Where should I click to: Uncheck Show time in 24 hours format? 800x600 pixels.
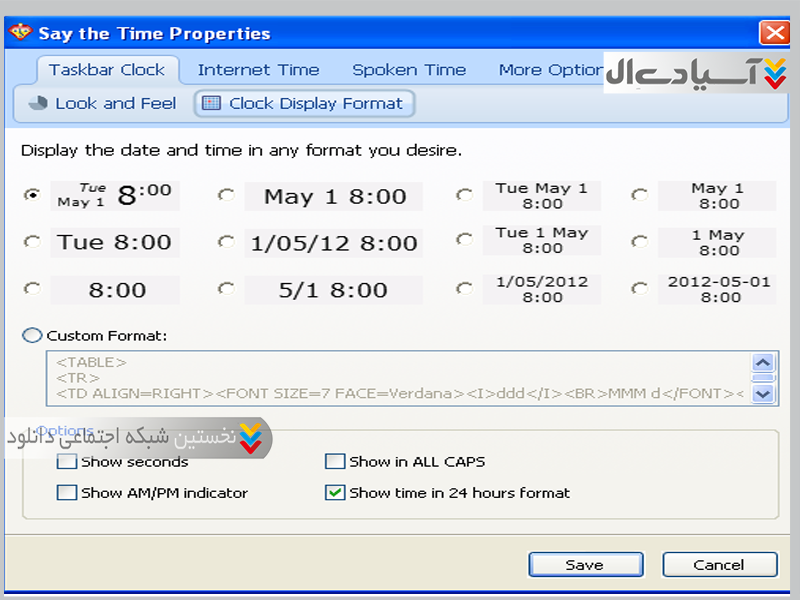click(335, 492)
